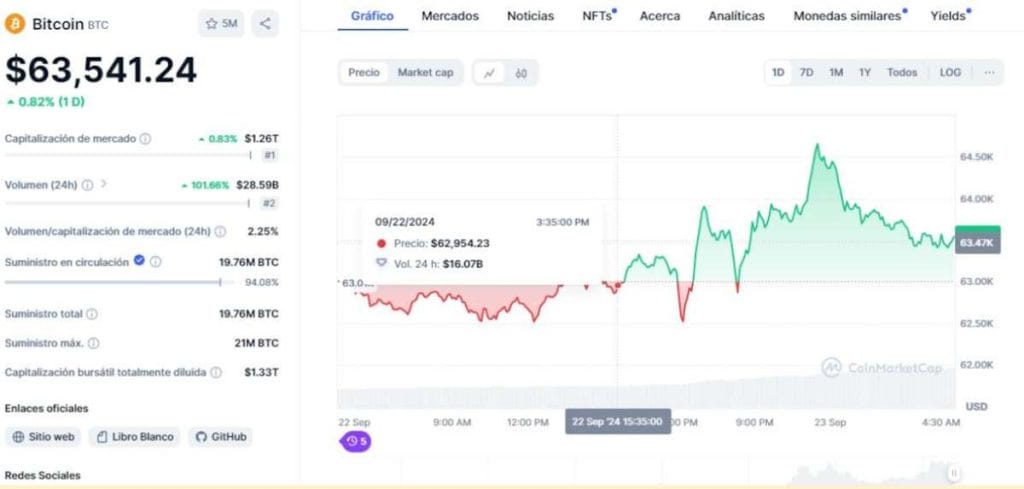The image size is (1024, 489).
Task: Select the Market cap chart toggle
Action: (425, 72)
